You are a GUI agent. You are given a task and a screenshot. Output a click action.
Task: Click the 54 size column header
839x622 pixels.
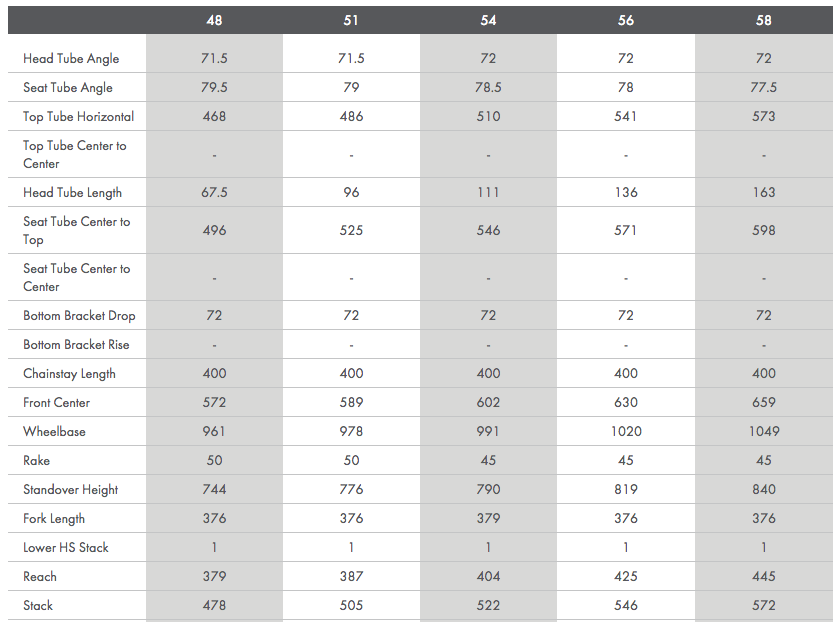click(488, 20)
